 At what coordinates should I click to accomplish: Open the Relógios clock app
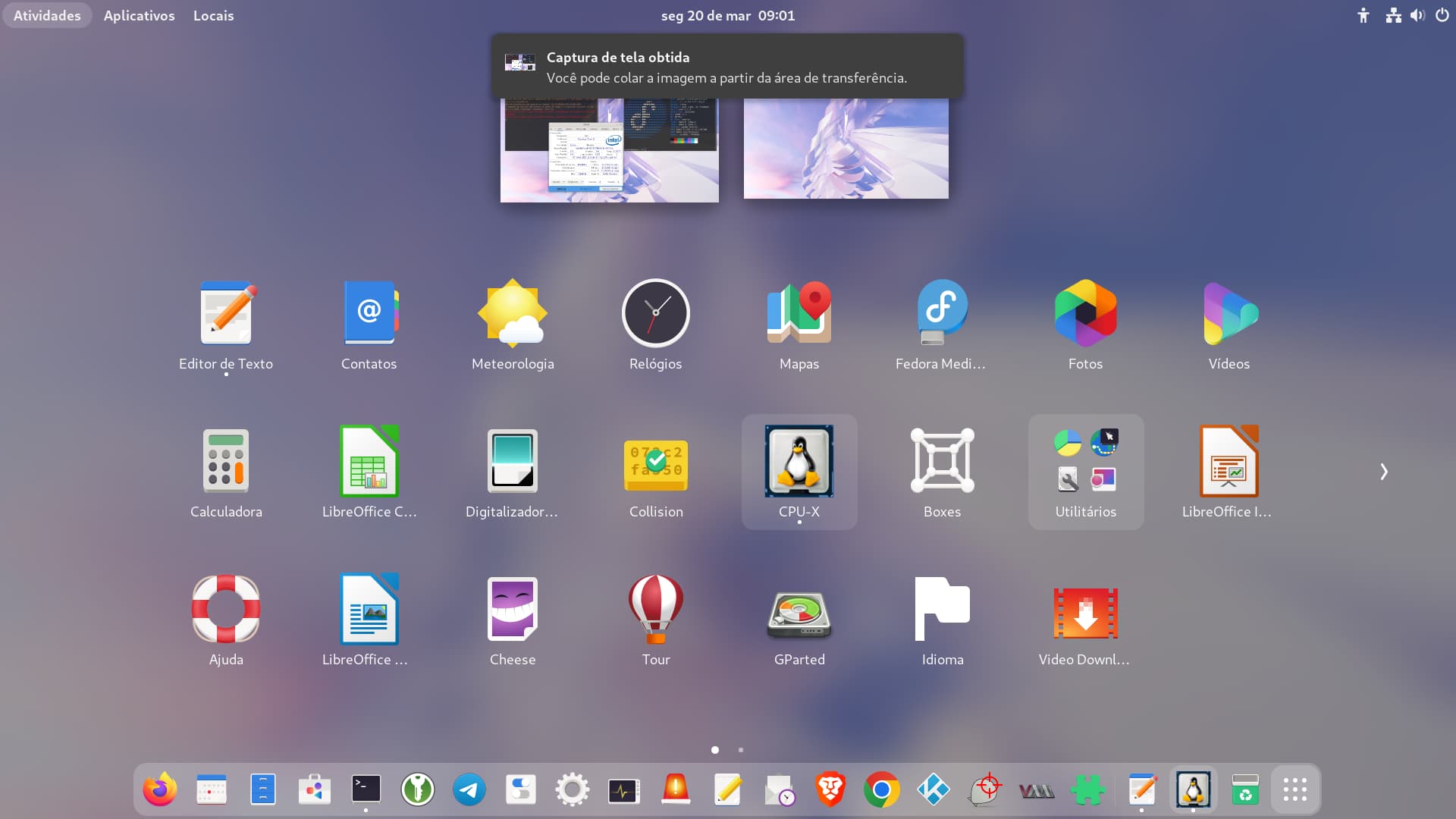pos(656,325)
